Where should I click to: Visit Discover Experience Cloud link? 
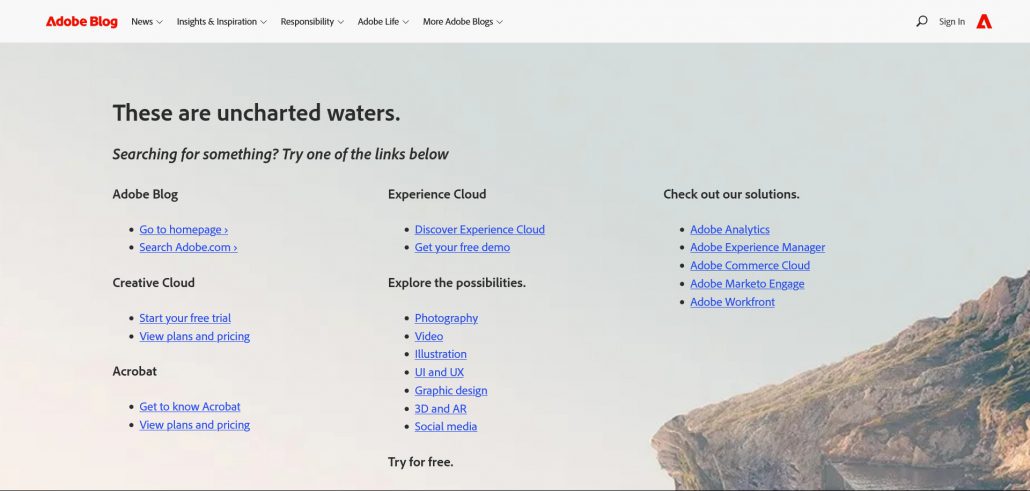point(479,230)
